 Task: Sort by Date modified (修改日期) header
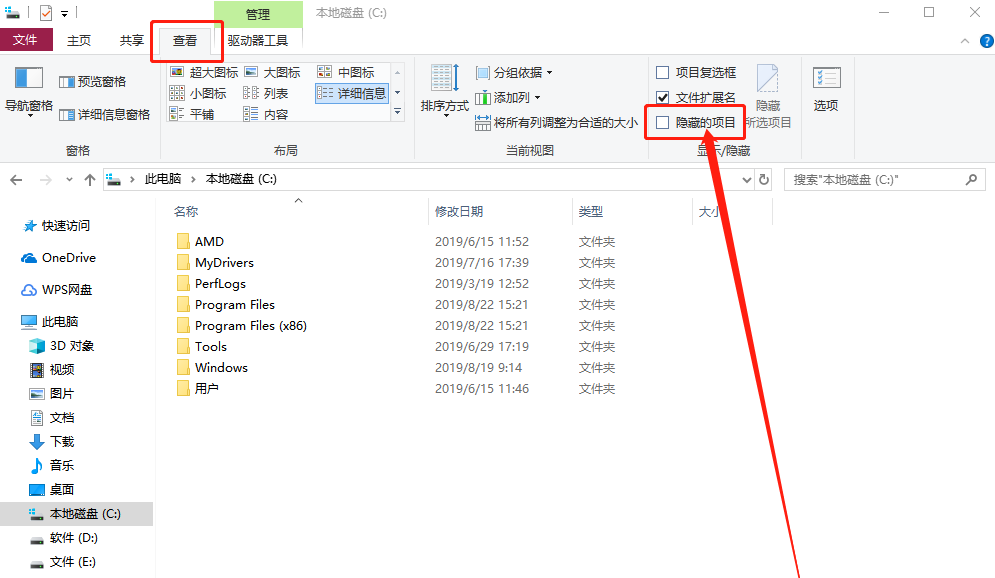[x=459, y=211]
